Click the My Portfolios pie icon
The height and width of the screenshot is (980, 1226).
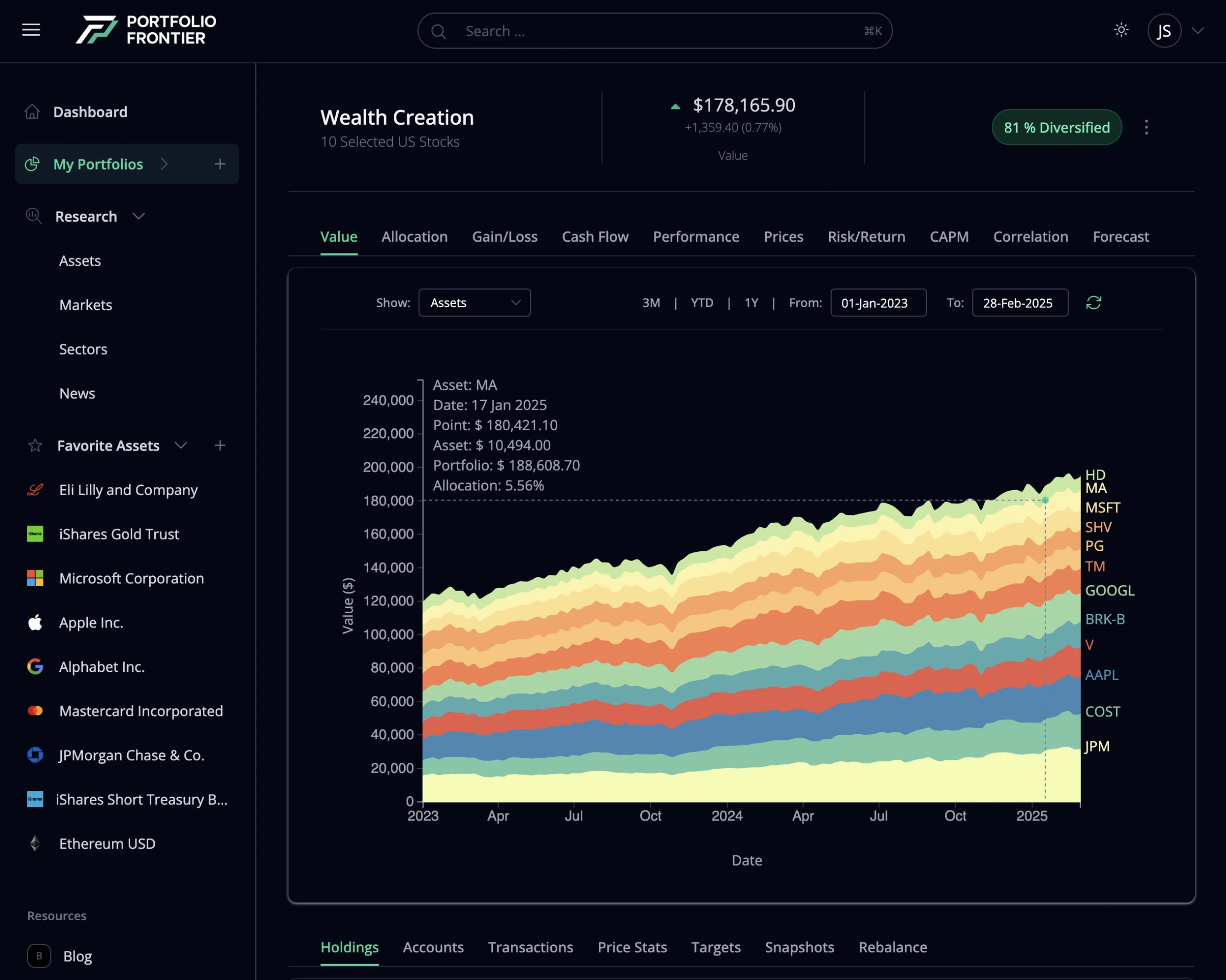pyautogui.click(x=32, y=164)
